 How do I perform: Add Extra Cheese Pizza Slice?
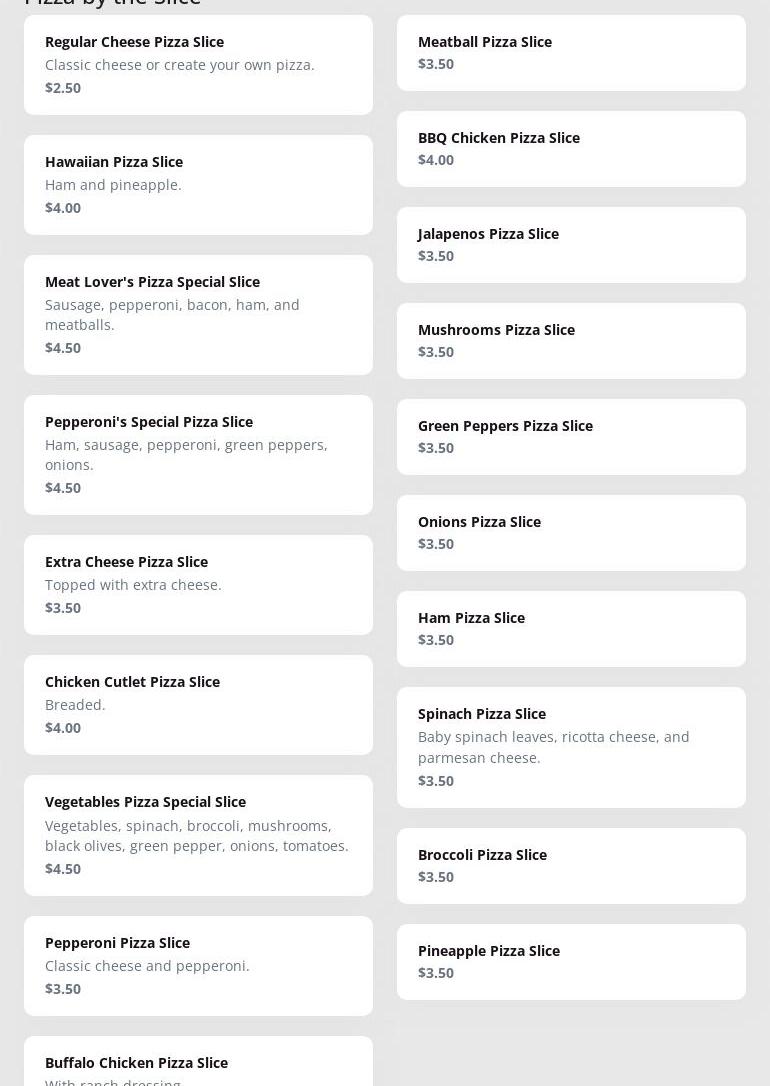[x=198, y=585]
